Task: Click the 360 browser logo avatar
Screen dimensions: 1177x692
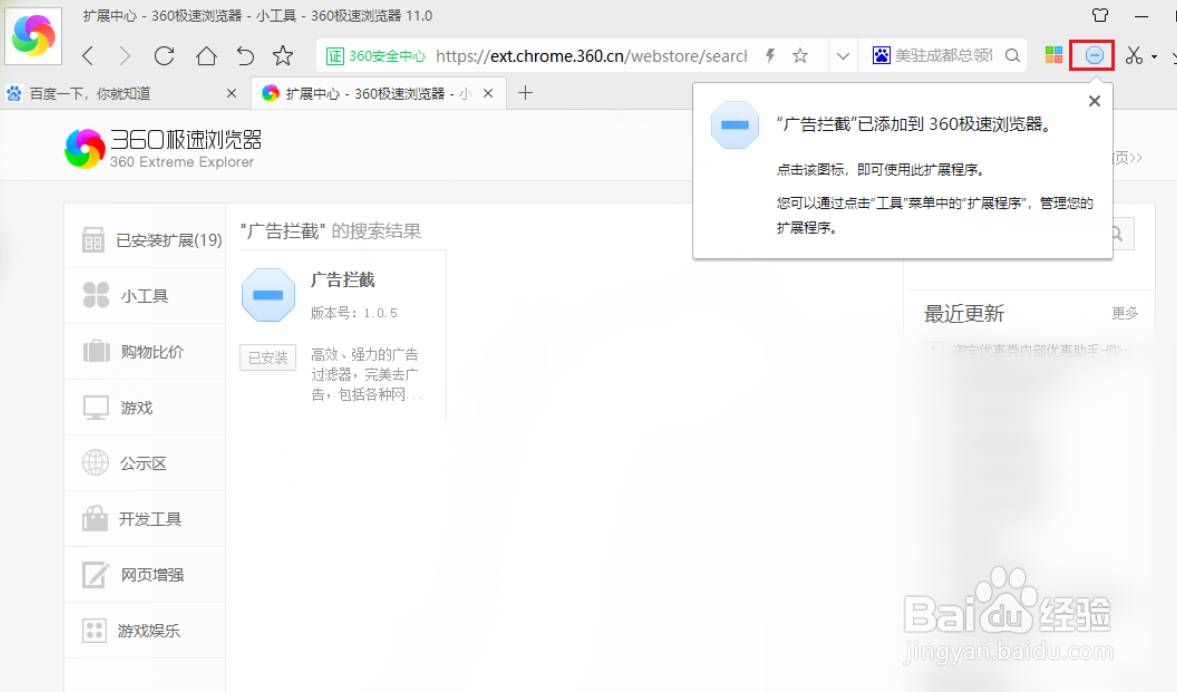Action: 33,35
